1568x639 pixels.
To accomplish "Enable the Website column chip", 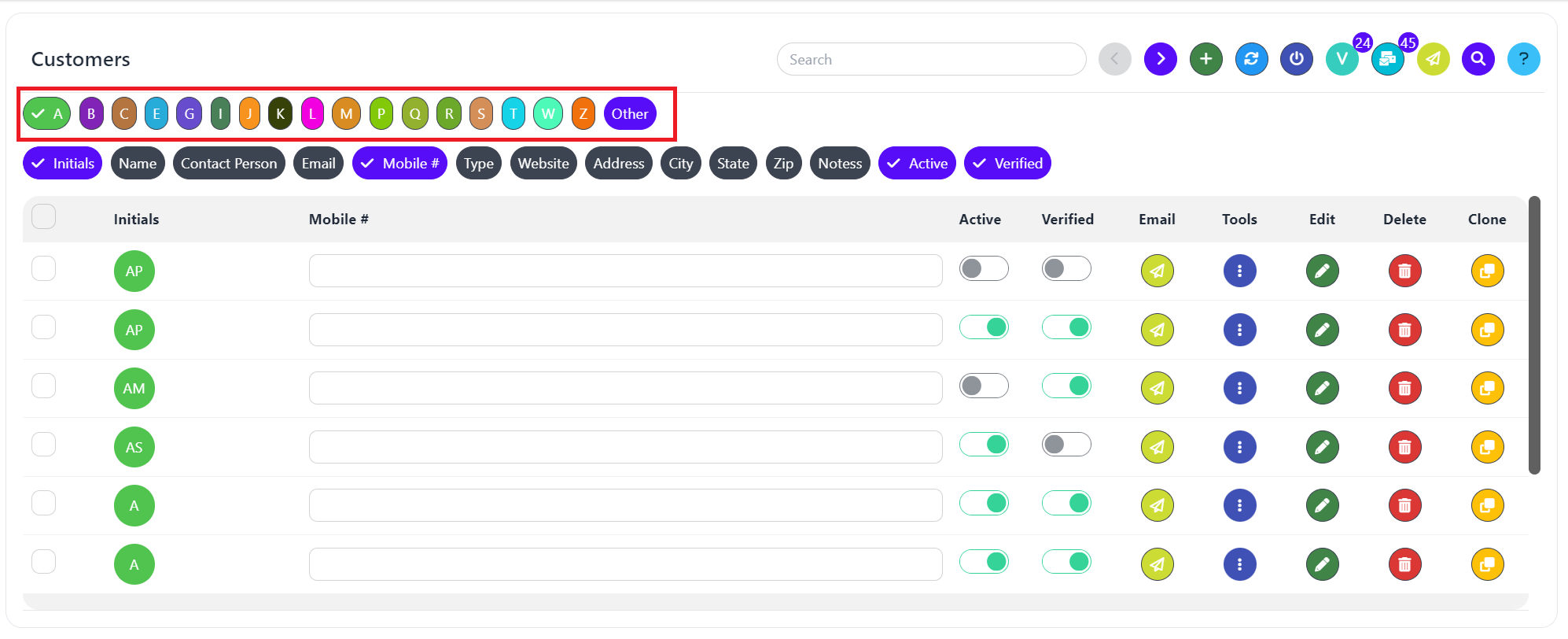I will (543, 164).
